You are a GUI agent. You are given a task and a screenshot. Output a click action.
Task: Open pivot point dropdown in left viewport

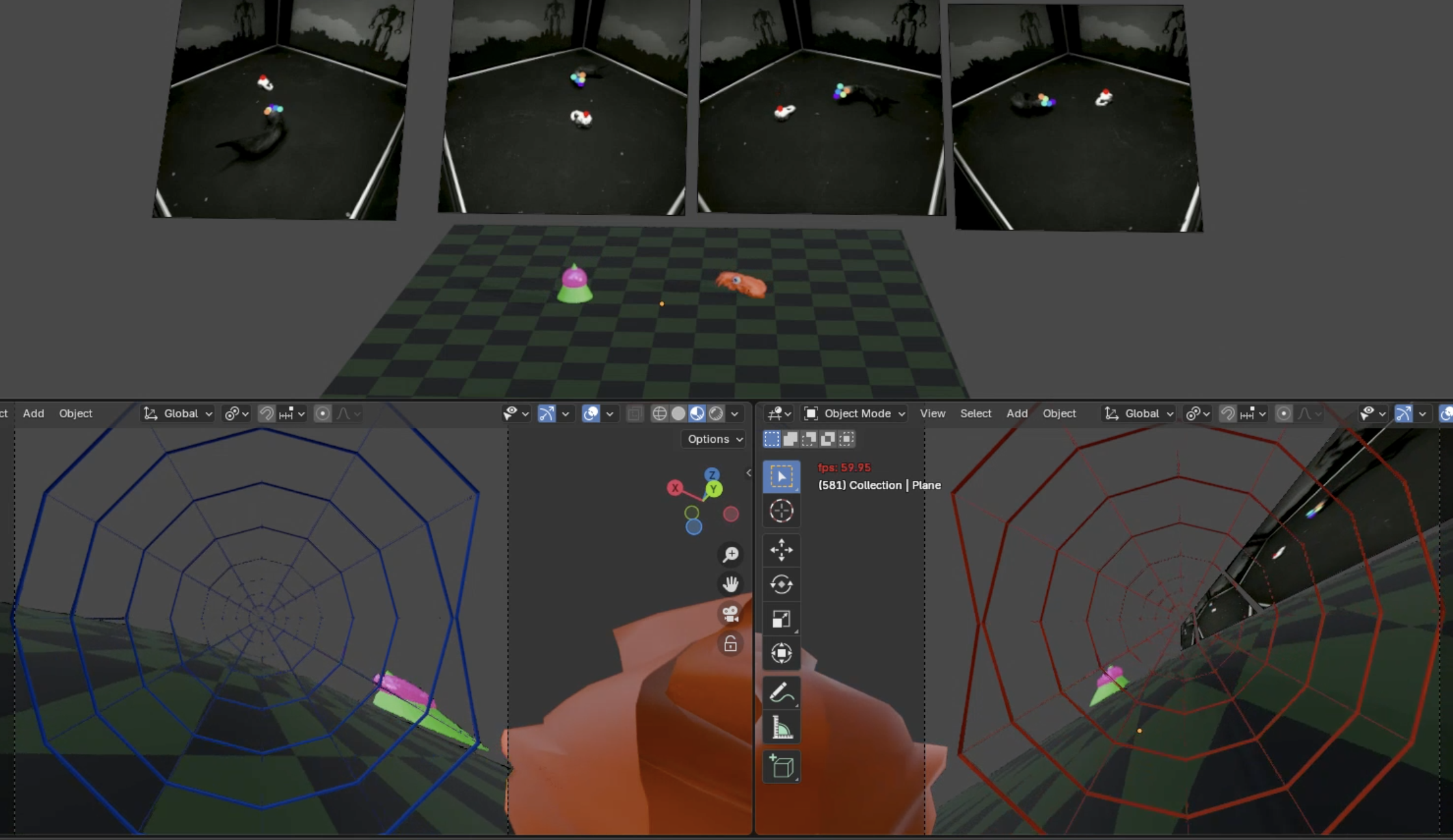tap(236, 413)
